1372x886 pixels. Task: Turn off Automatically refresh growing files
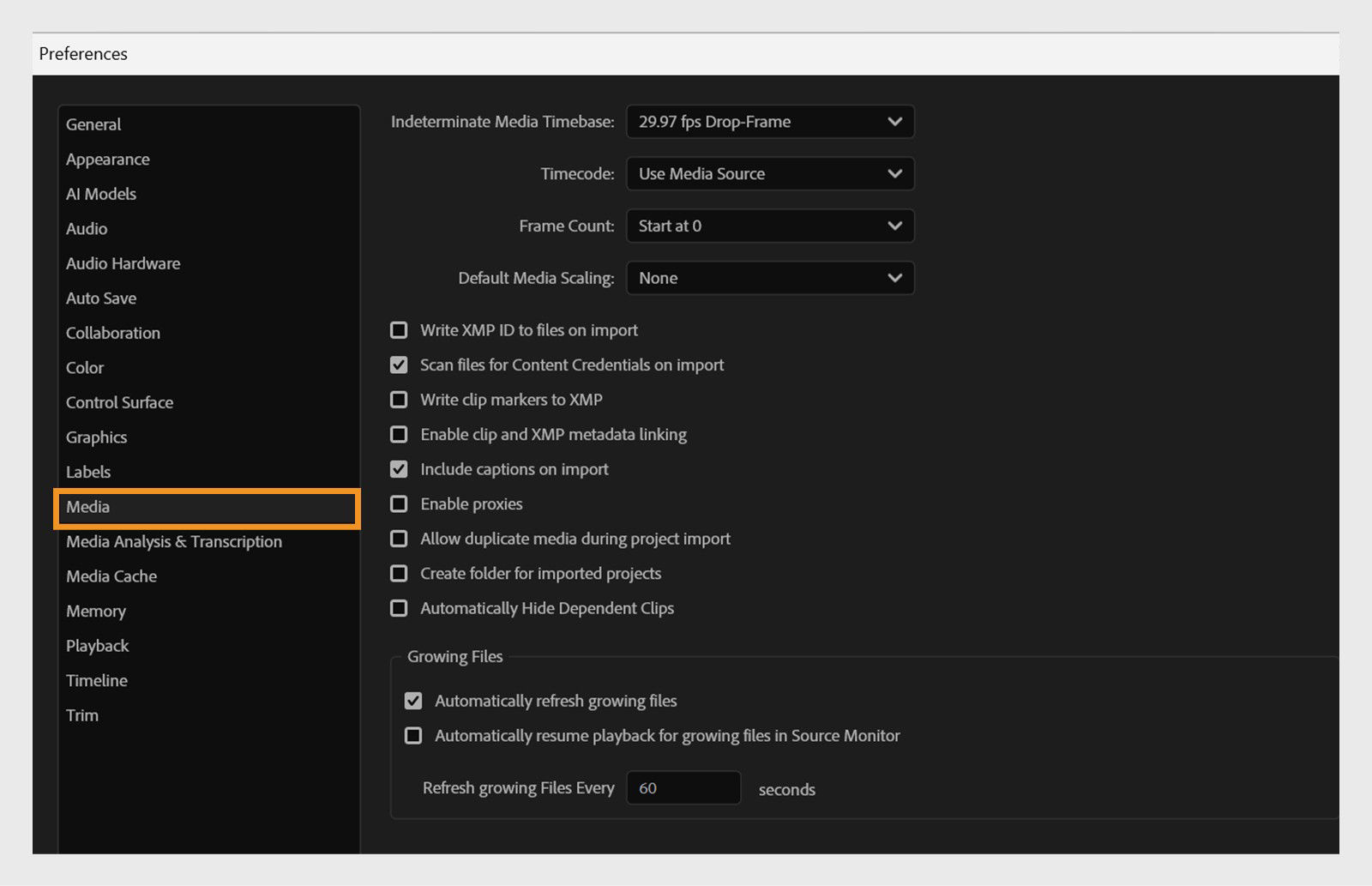coord(413,701)
